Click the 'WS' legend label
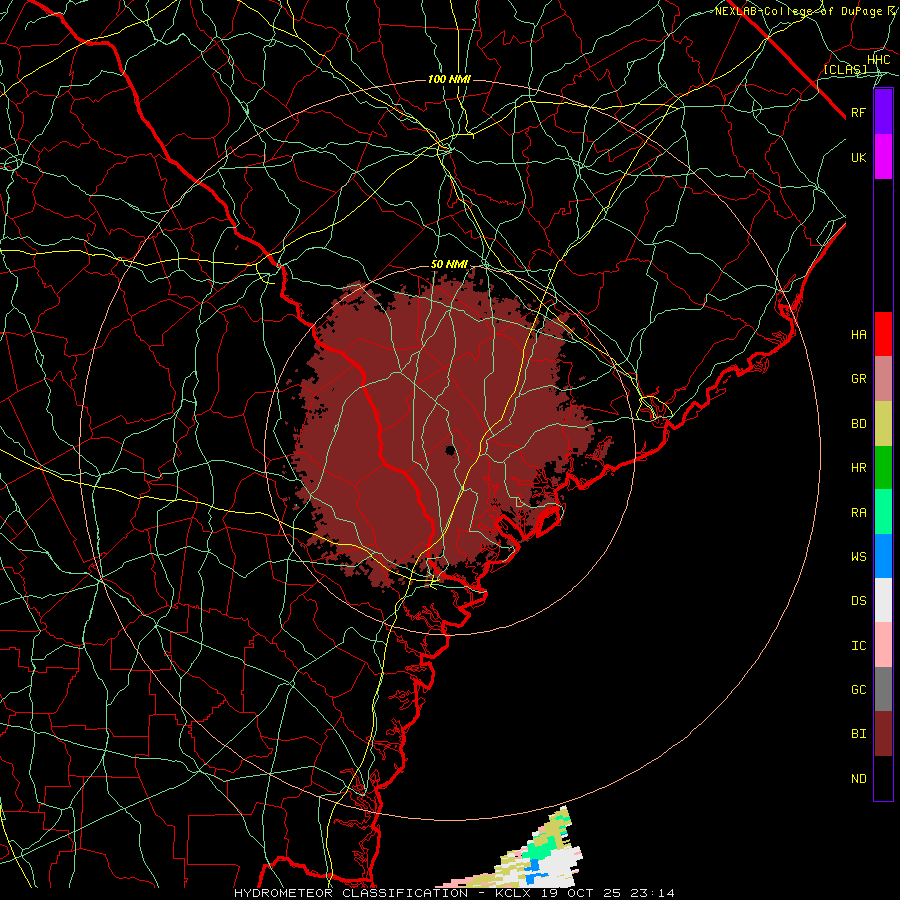This screenshot has height=900, width=900. [x=858, y=557]
